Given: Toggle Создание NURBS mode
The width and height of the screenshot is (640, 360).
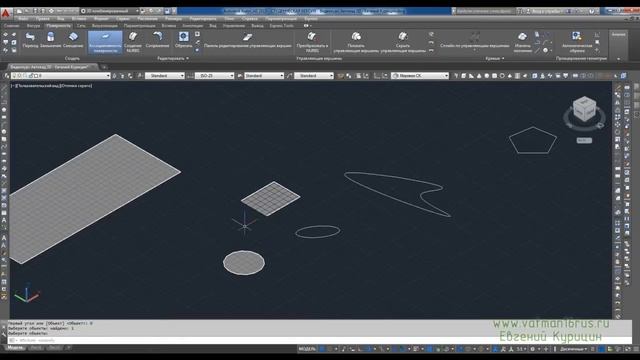Looking at the screenshot, I should tap(133, 42).
